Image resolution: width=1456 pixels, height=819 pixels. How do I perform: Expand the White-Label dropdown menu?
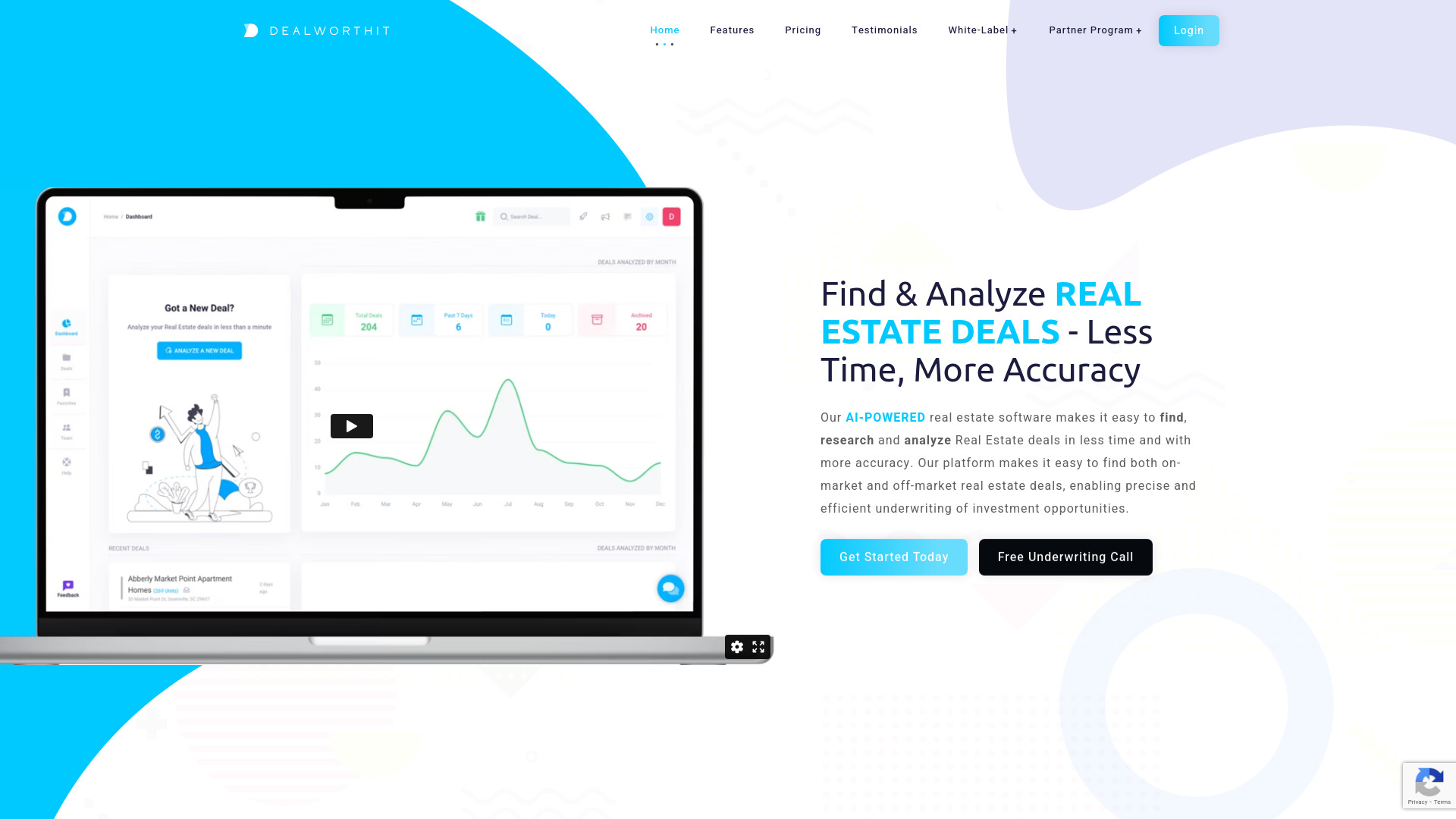pyautogui.click(x=982, y=30)
